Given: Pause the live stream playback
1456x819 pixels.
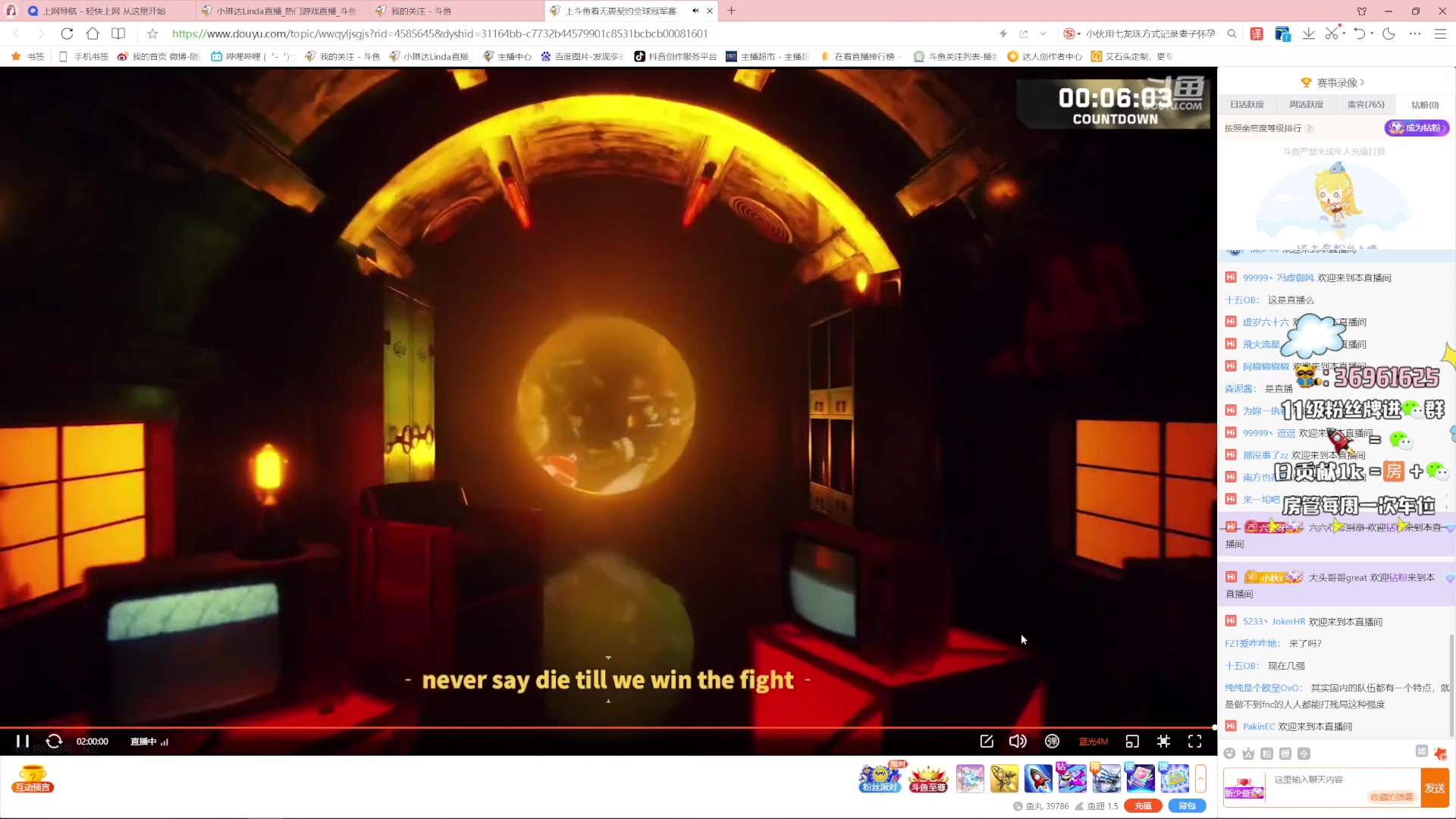Looking at the screenshot, I should [23, 741].
